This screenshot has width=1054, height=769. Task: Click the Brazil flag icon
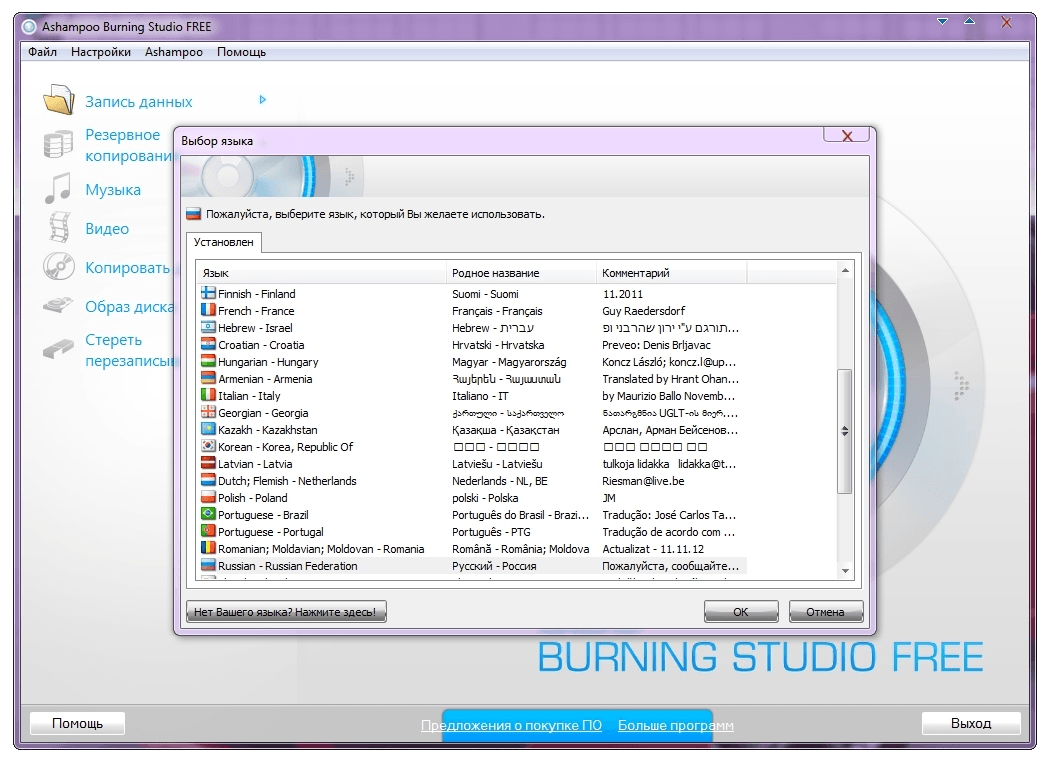click(208, 514)
